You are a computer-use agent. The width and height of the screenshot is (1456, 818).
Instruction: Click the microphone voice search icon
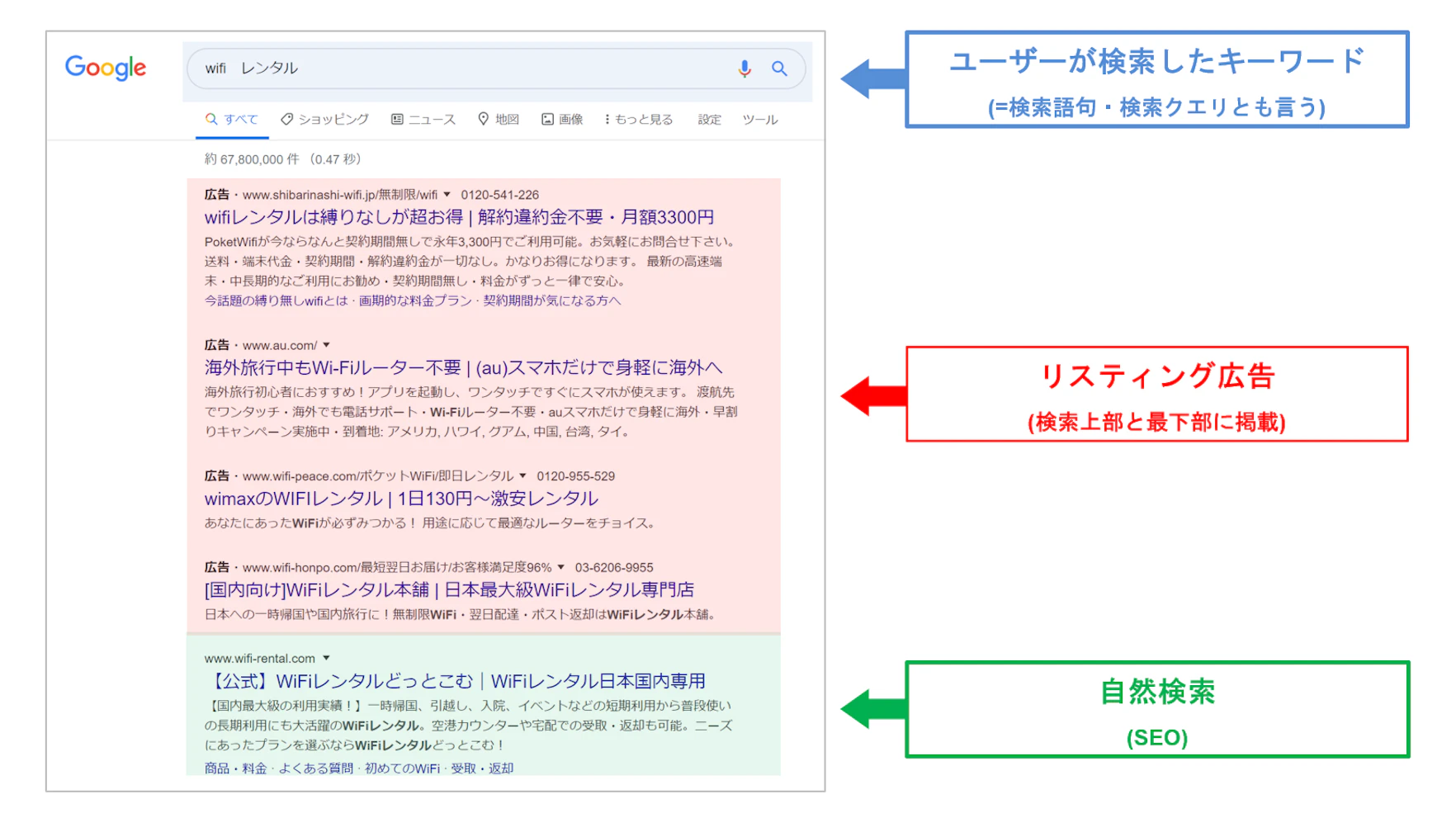tap(745, 69)
